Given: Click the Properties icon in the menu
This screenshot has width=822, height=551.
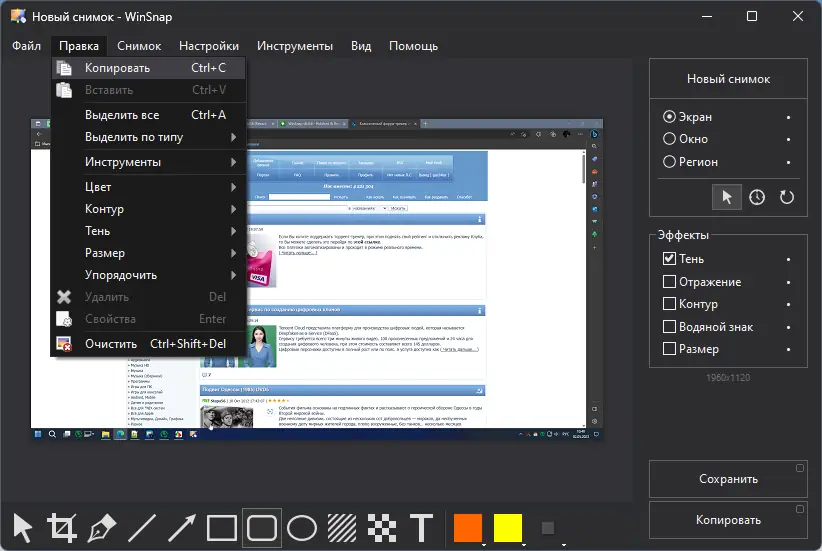Looking at the screenshot, I should click(x=64, y=319).
